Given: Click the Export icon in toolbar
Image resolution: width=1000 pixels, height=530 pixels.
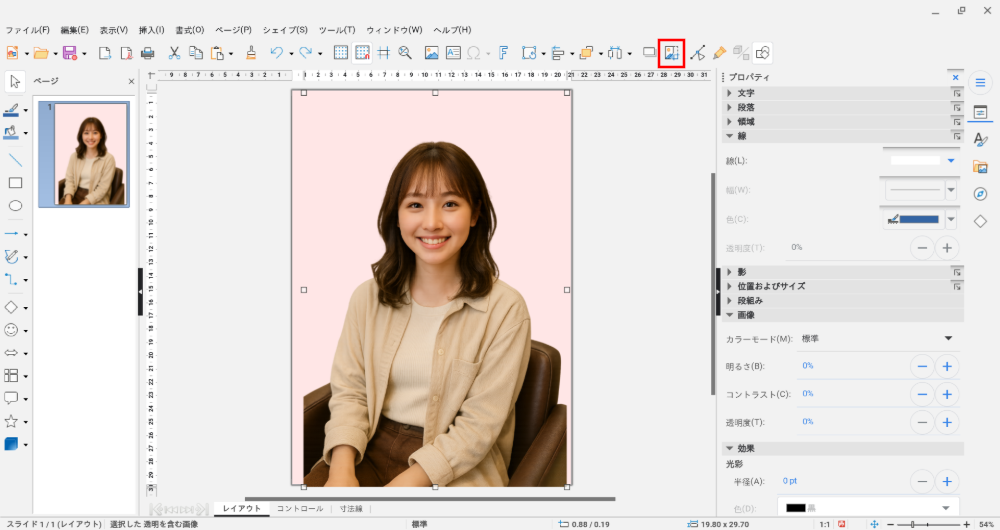Looking at the screenshot, I should (105, 53).
